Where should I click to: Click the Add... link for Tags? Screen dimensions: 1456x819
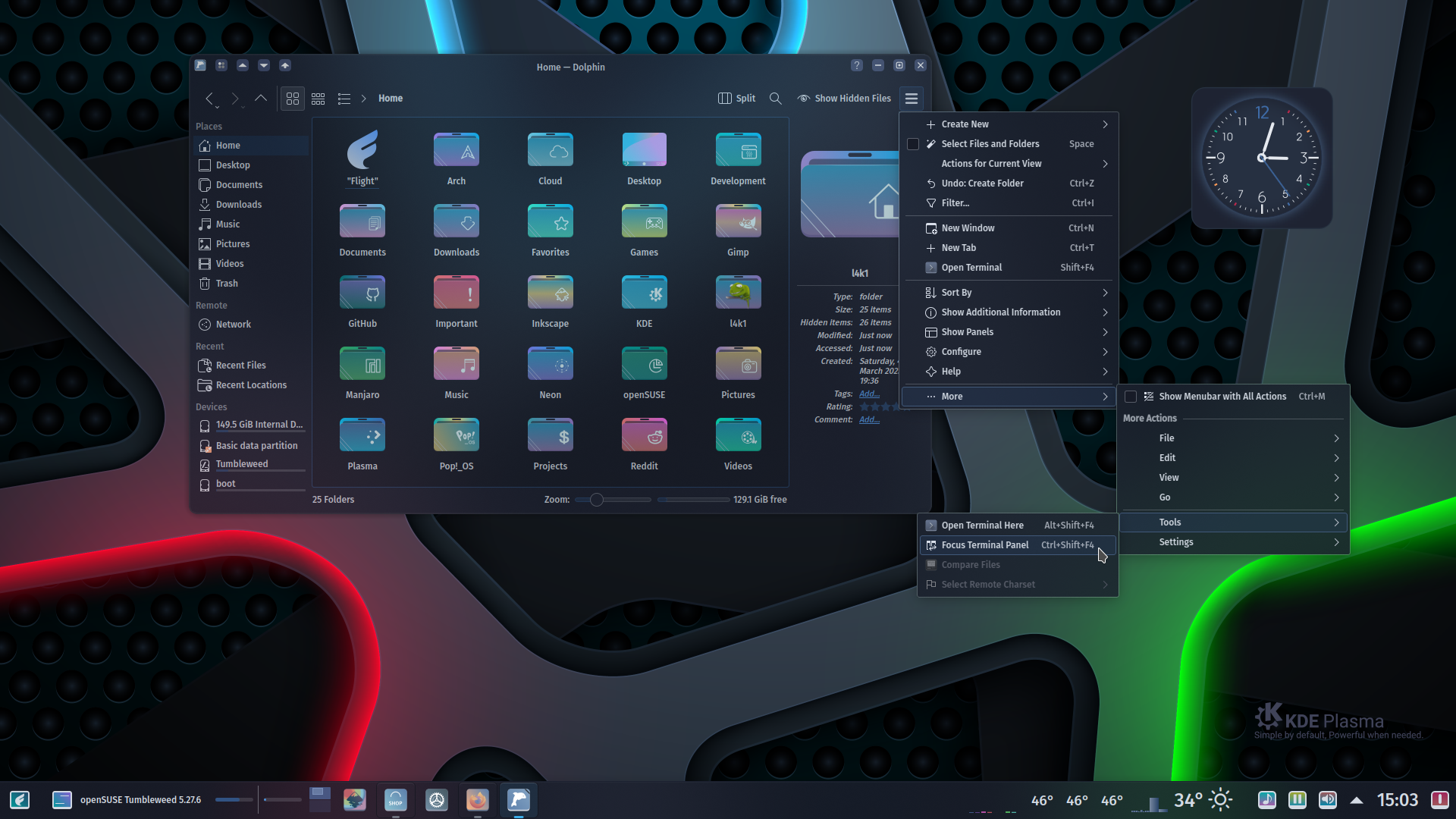click(869, 394)
